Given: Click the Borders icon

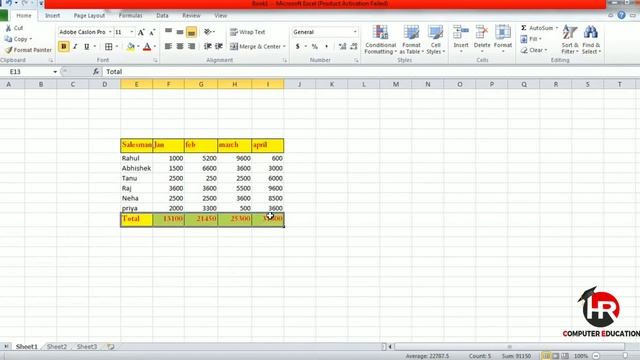Looking at the screenshot, I should [x=108, y=47].
